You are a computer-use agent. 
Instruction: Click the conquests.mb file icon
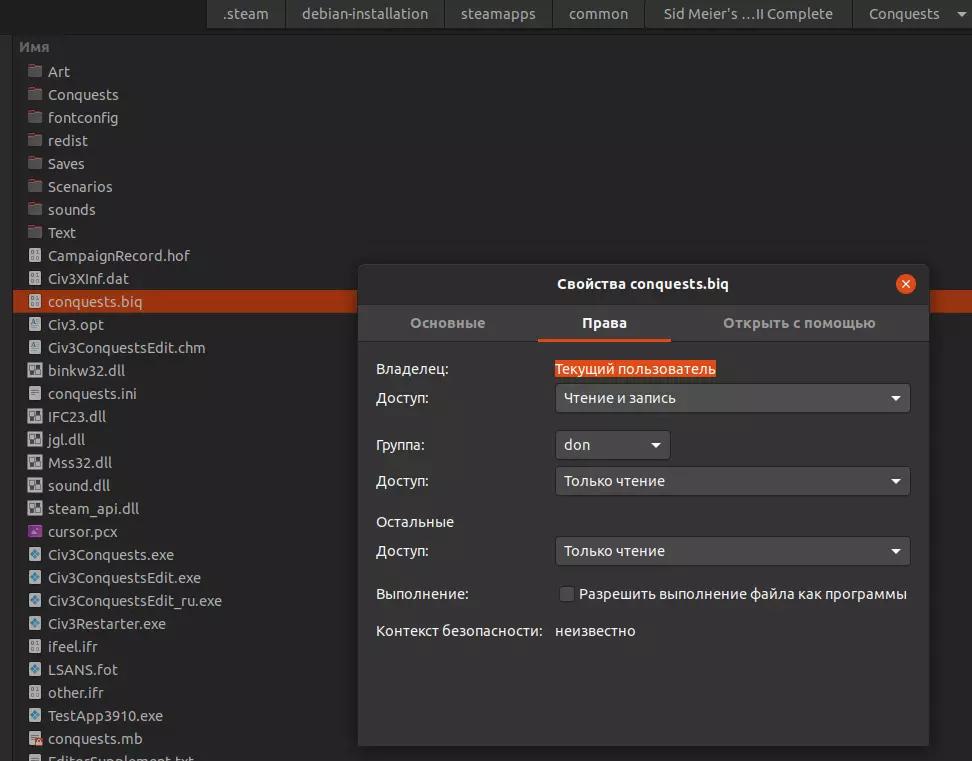[x=35, y=739]
